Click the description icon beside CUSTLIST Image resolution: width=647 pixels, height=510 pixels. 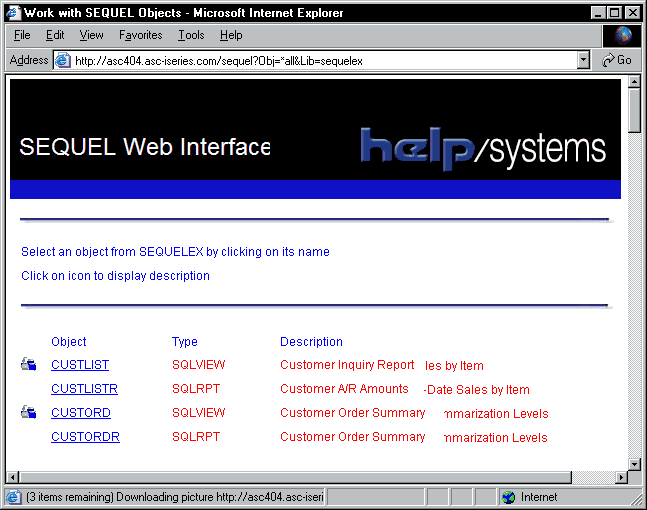(x=28, y=364)
